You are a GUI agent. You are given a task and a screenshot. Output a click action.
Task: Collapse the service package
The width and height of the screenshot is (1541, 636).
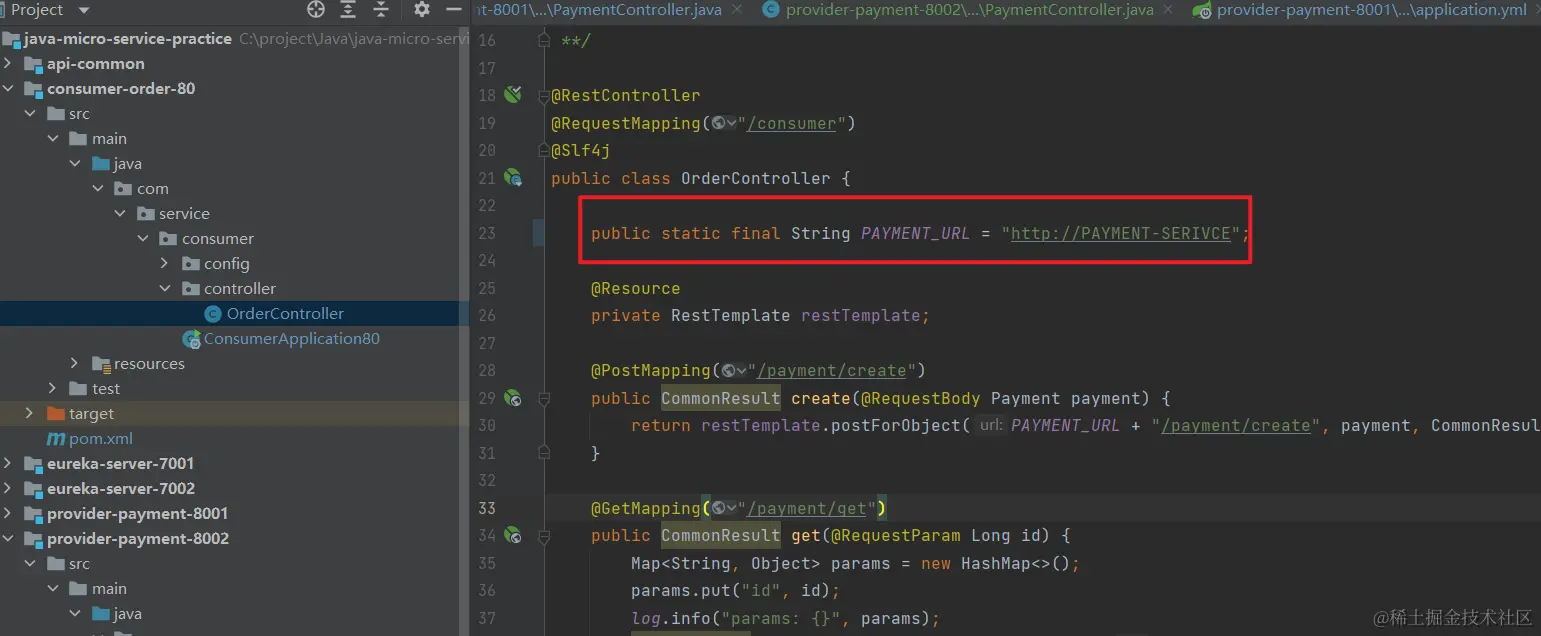(120, 214)
